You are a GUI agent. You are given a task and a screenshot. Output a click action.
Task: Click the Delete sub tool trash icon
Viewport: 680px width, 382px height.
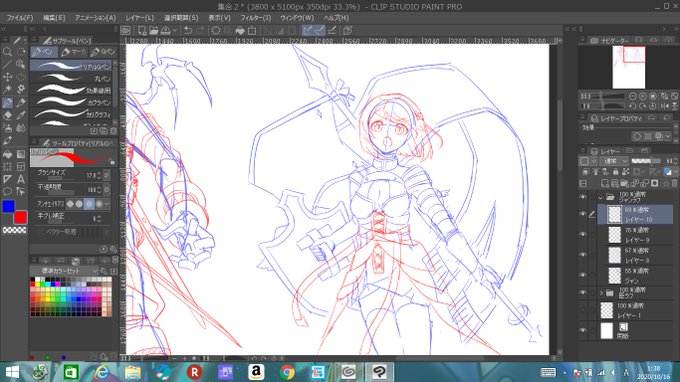pyautogui.click(x=114, y=131)
